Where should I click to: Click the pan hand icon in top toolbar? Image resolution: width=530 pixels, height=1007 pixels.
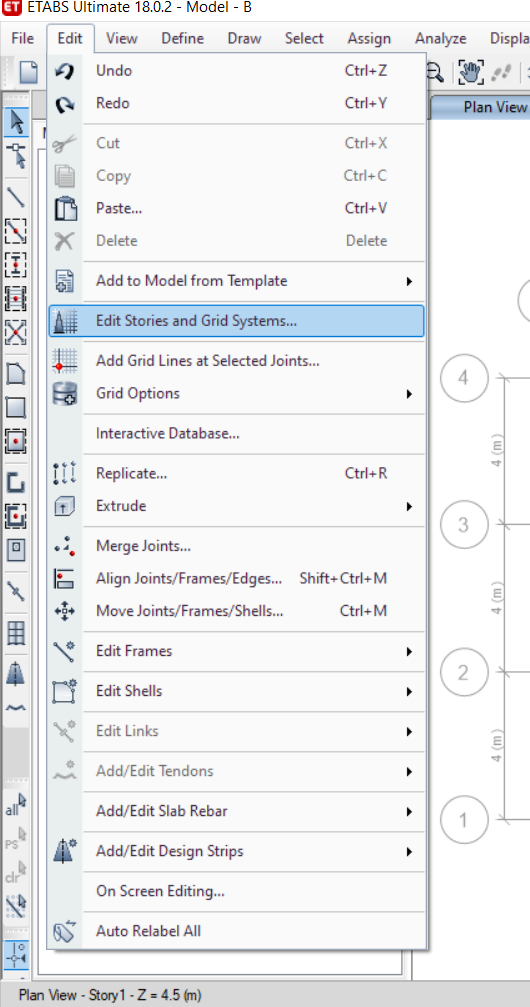coord(470,72)
